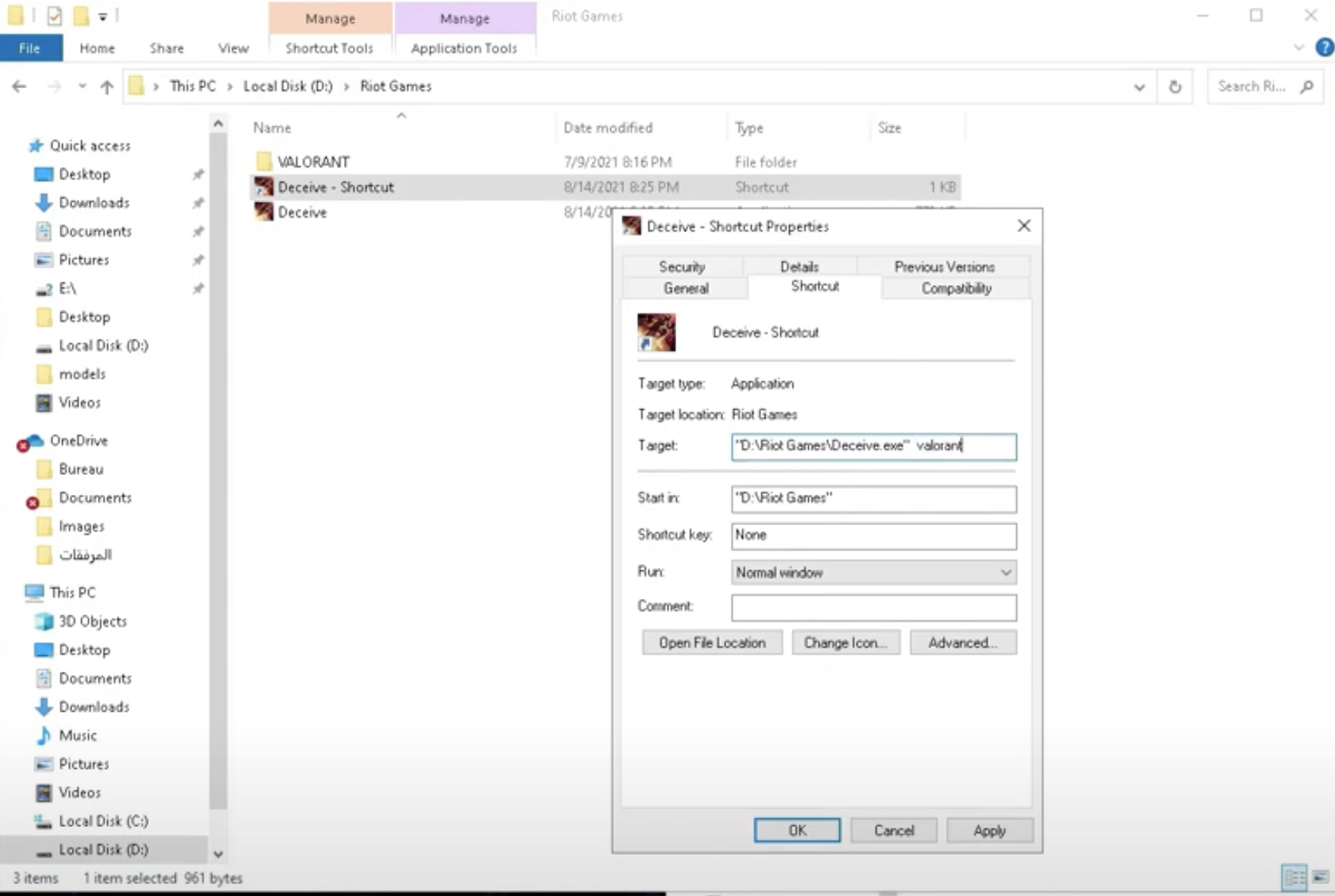Open the Shortcut Tools ribbon tab
Screen dimensions: 1335x896
tap(330, 48)
